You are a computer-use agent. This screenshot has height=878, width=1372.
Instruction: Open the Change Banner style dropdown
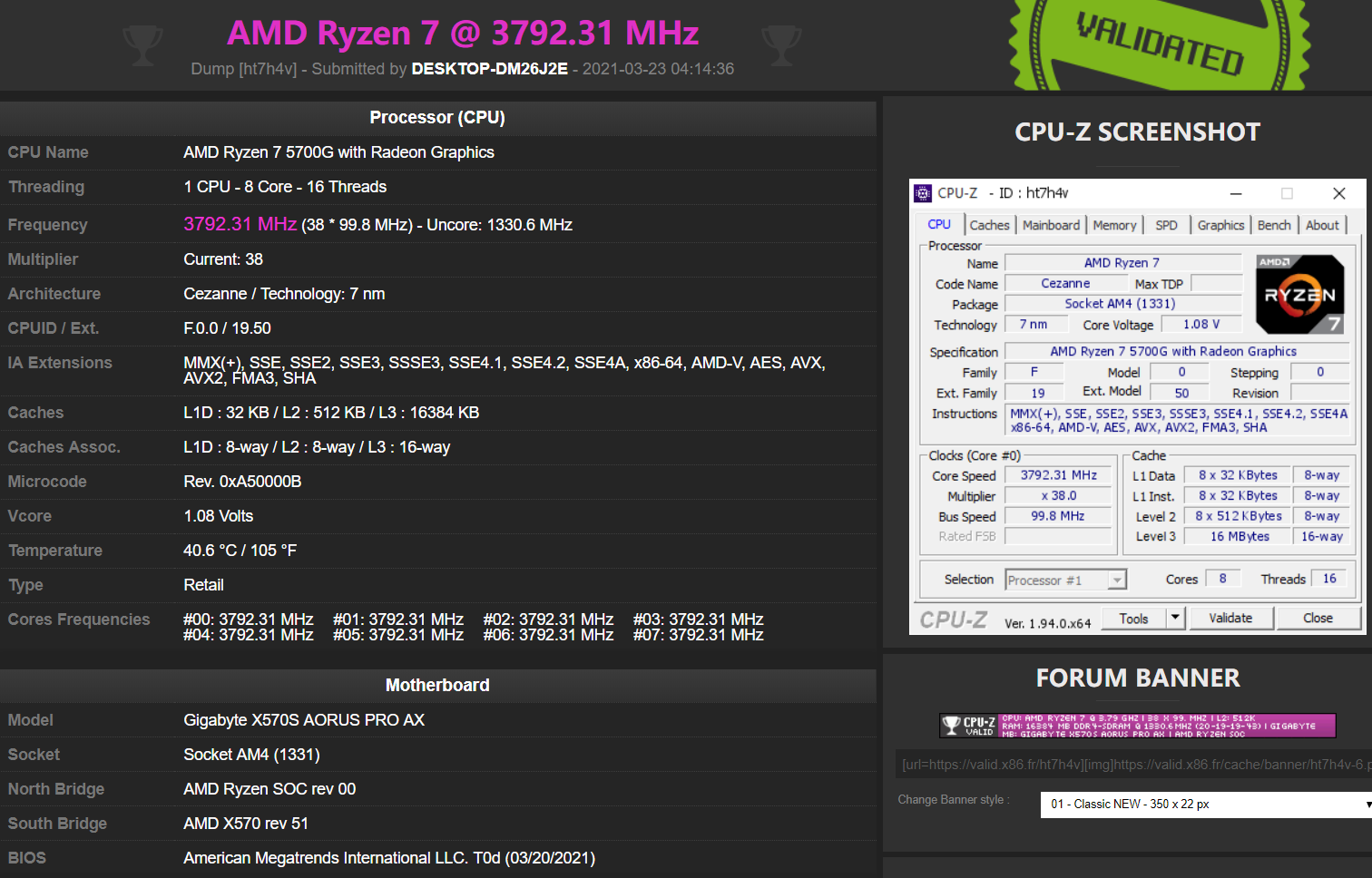(x=1206, y=805)
